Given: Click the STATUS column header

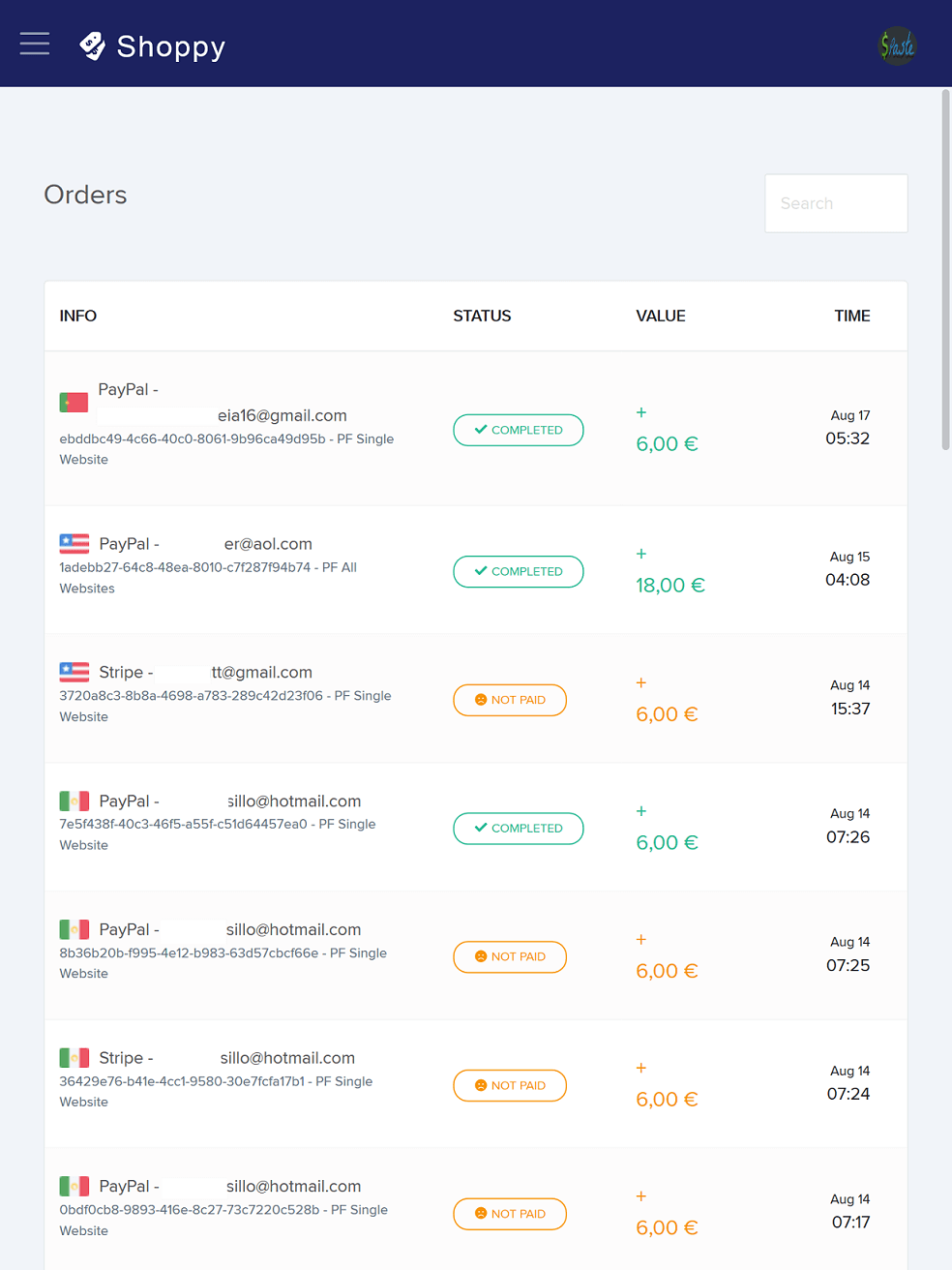Looking at the screenshot, I should point(482,316).
